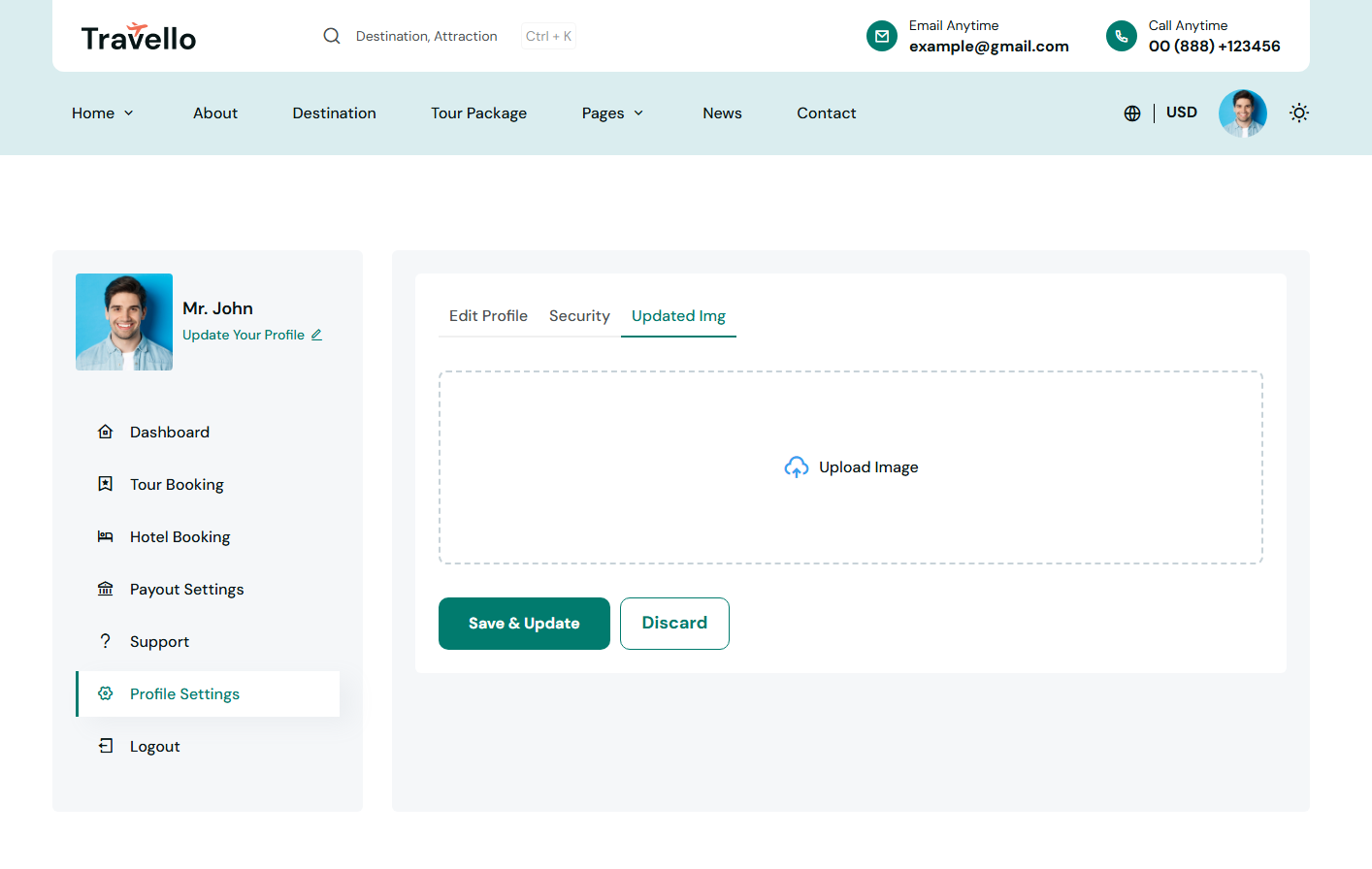Click the pencil edit icon beside Update Your Profile
Screen dimensions: 1372x869
click(x=316, y=335)
